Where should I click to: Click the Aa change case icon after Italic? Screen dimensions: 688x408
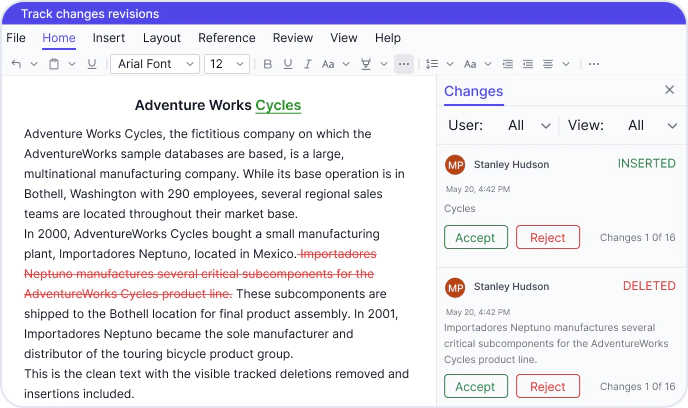(328, 64)
